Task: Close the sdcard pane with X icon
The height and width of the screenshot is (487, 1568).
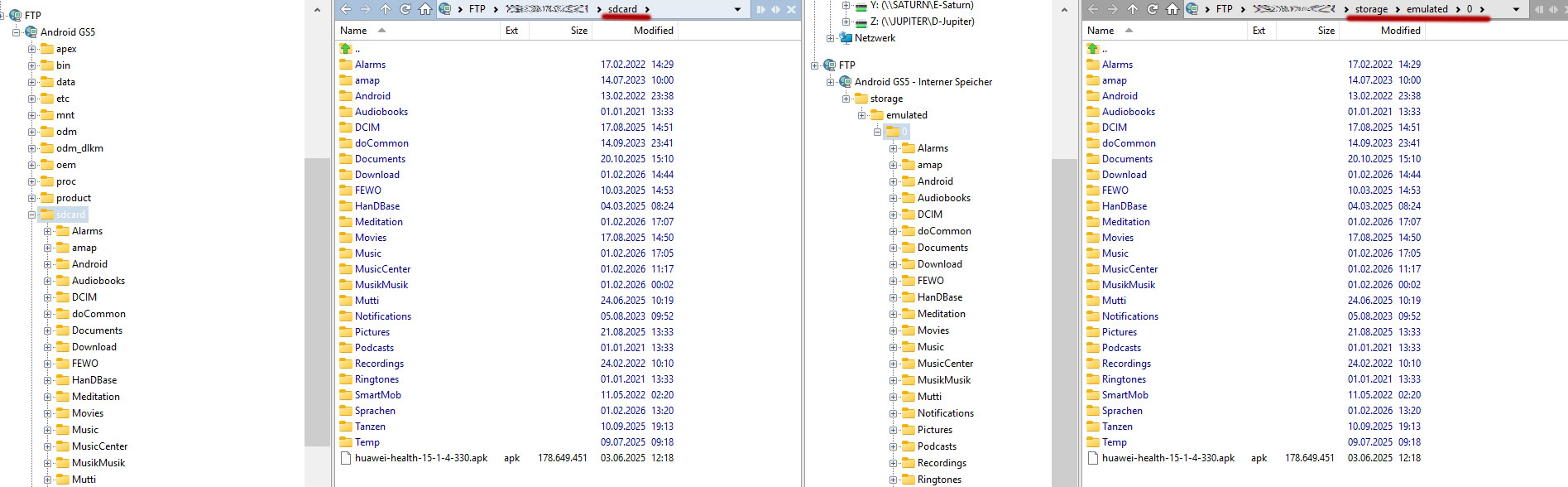Action: (791, 9)
